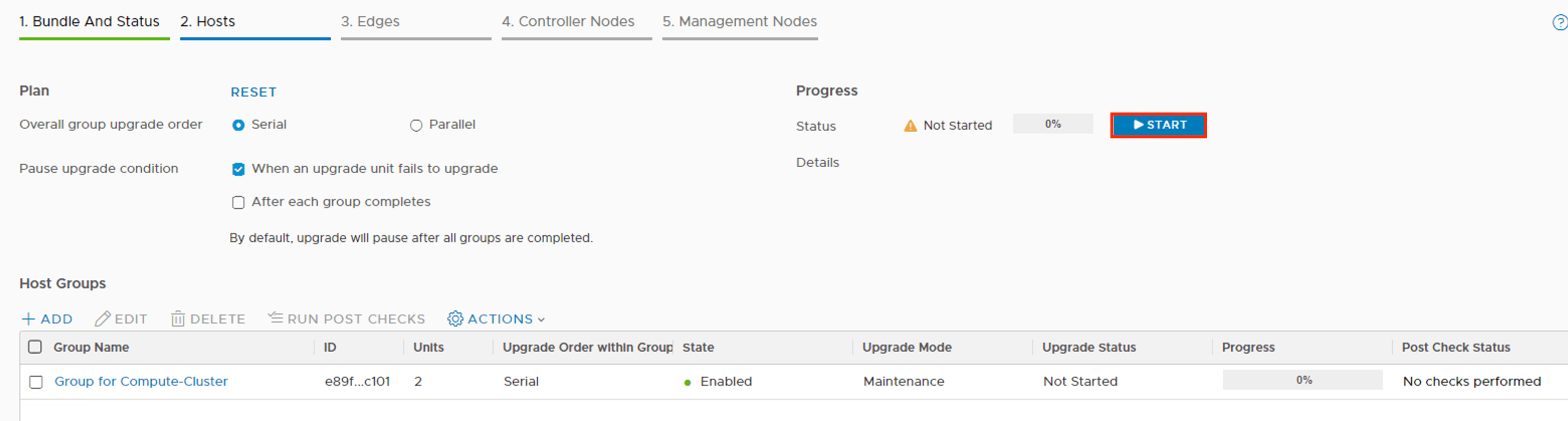Select the Serial upgrade order radio

(x=239, y=125)
